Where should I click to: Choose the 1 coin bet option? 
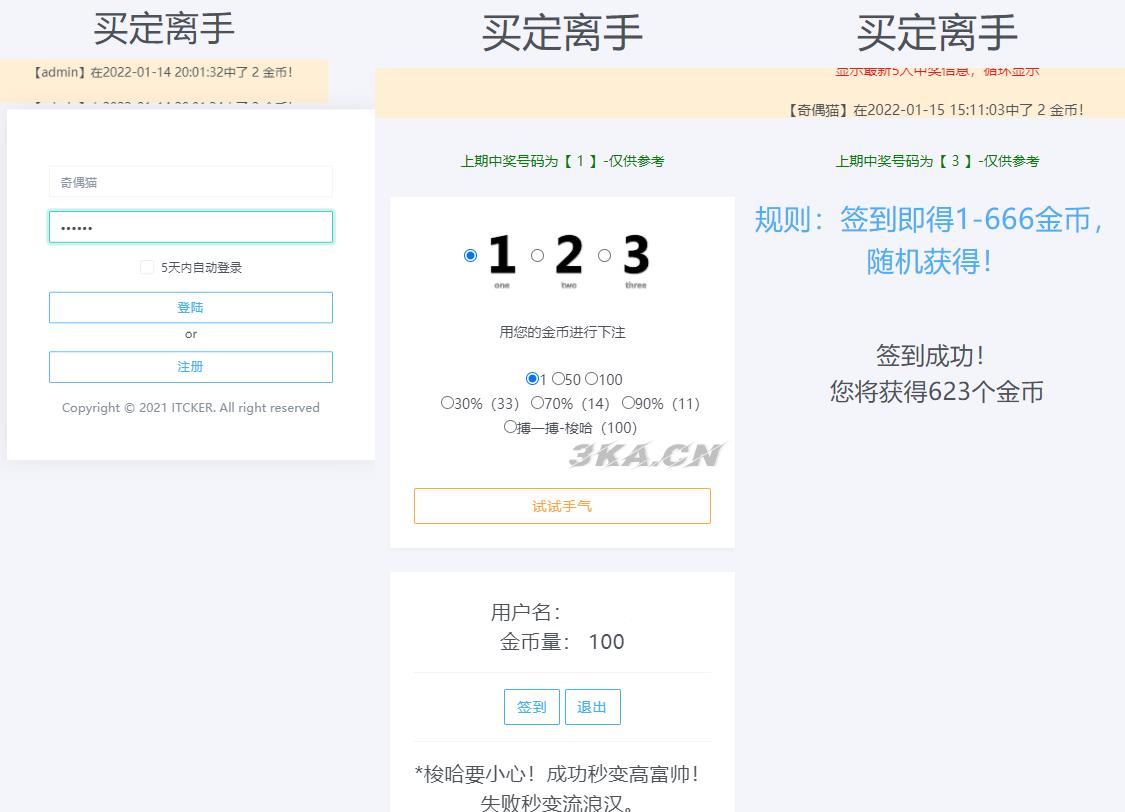(x=534, y=379)
